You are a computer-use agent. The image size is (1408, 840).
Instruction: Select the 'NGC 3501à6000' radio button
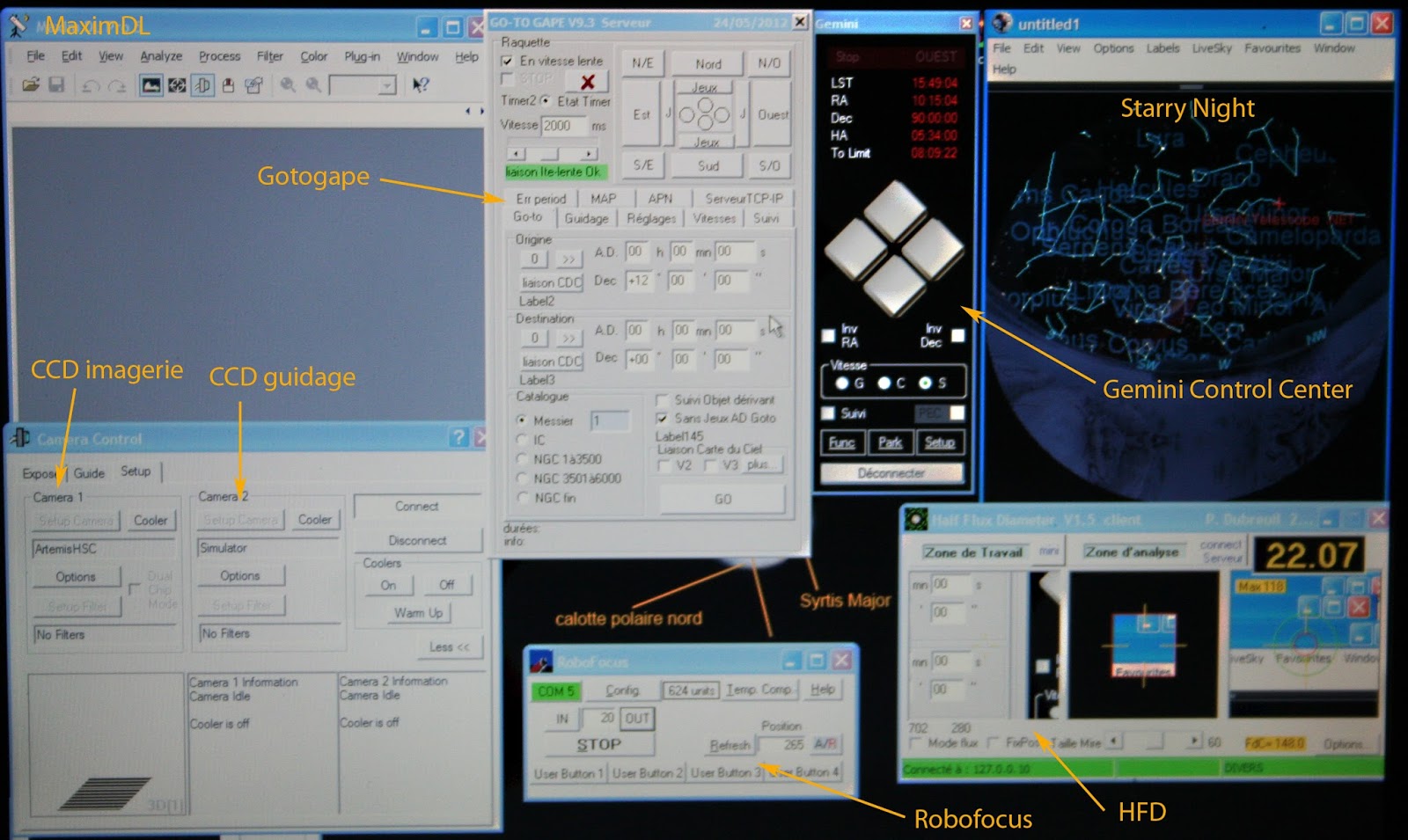pyautogui.click(x=522, y=478)
